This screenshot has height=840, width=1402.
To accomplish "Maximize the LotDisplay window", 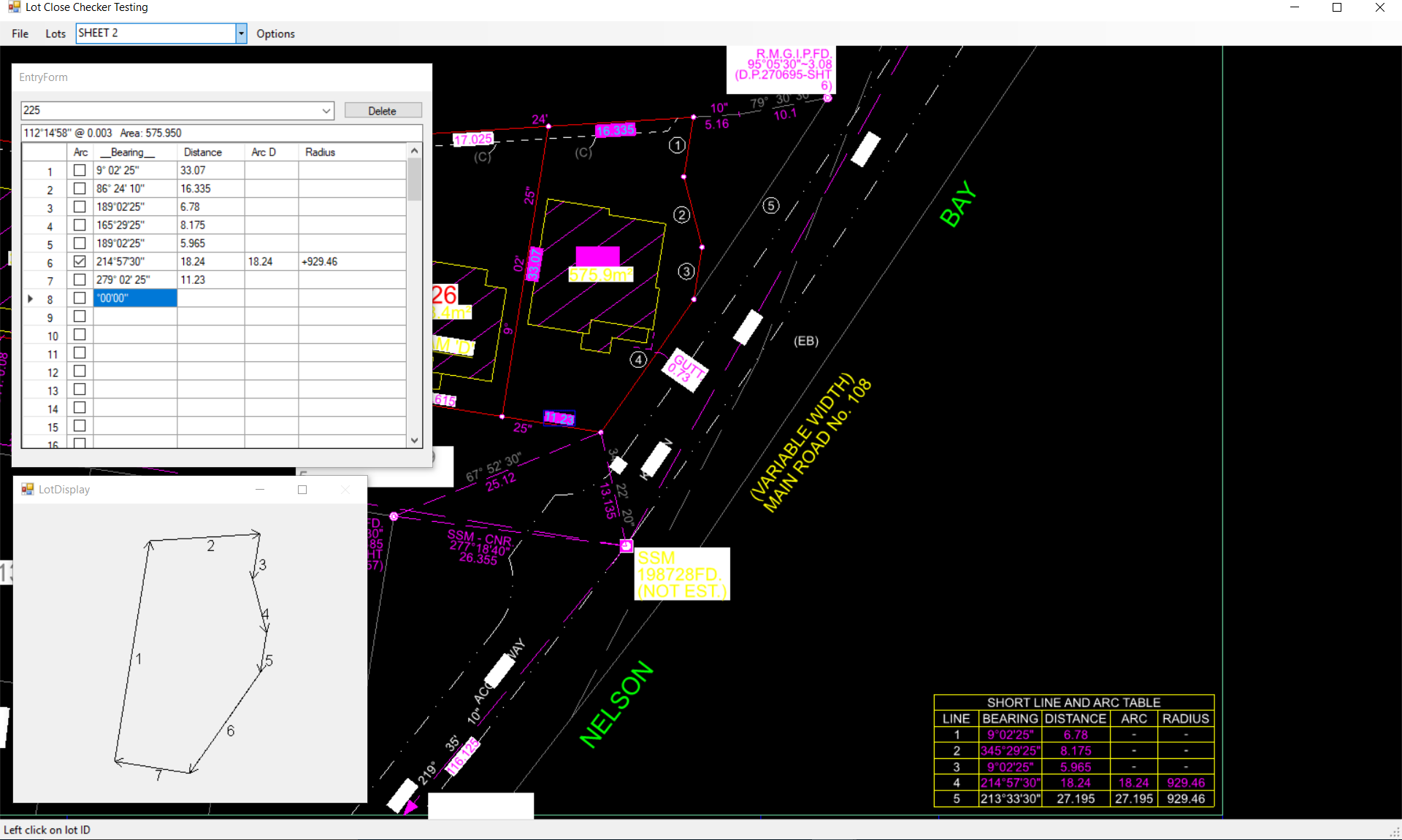I will (x=302, y=490).
